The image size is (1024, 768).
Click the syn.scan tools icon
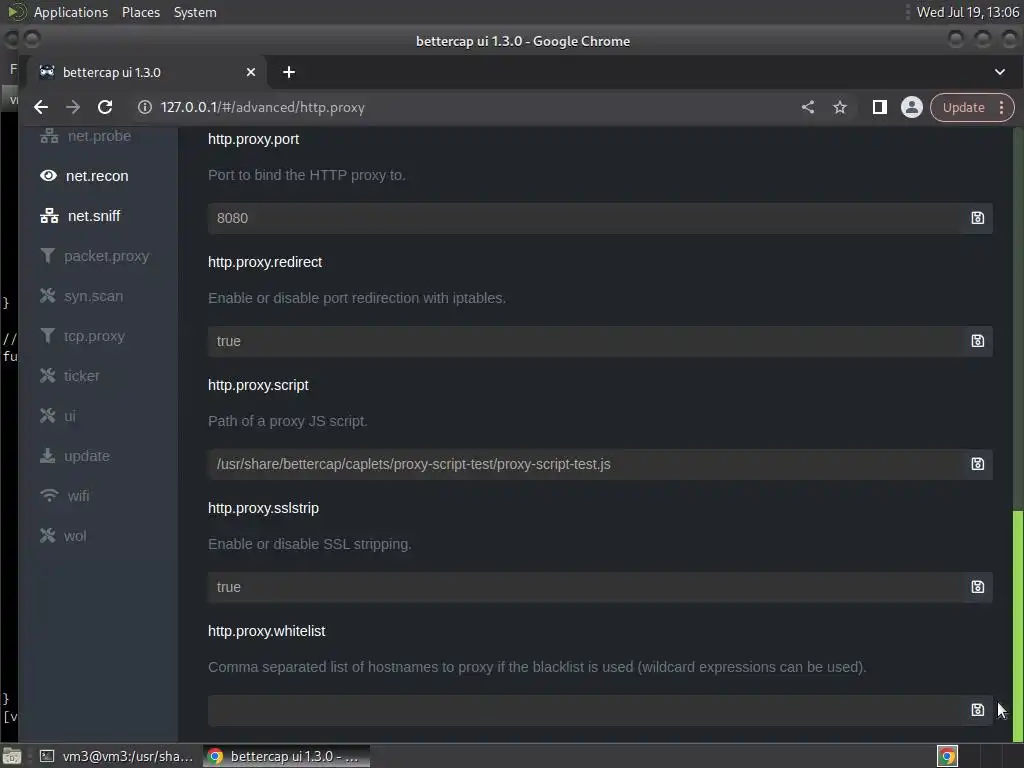click(48, 295)
